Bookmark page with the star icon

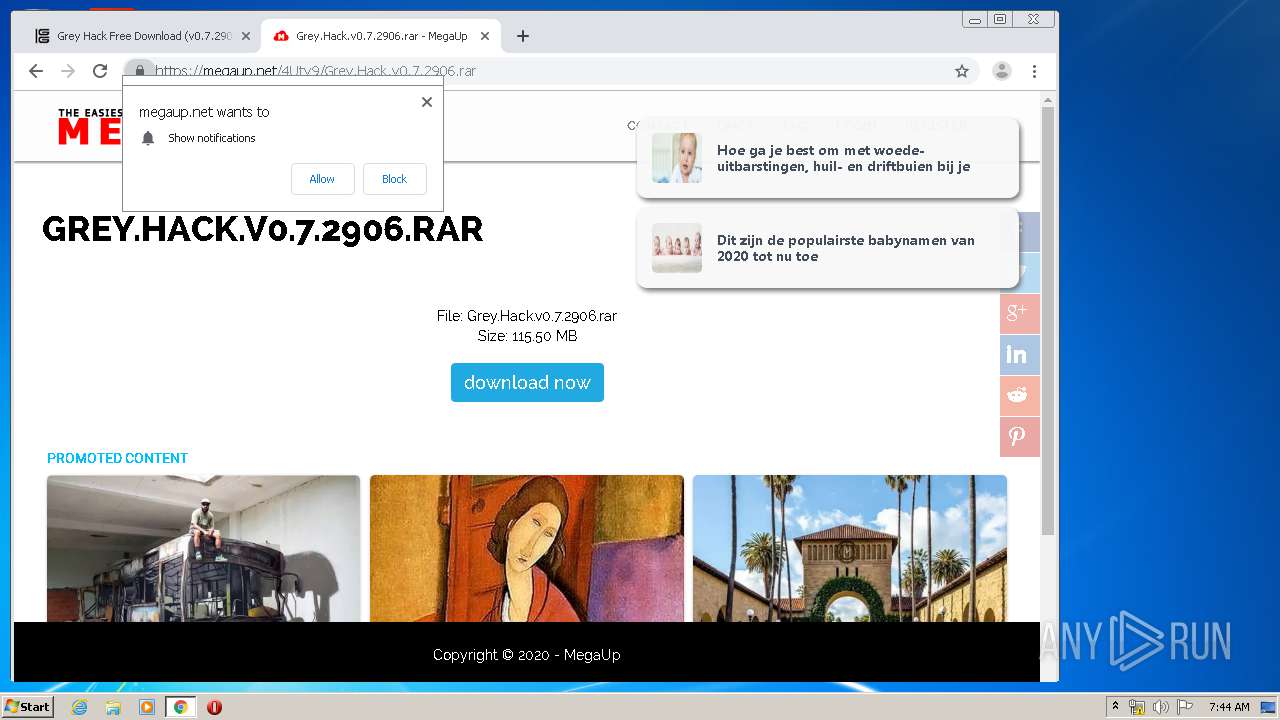coord(962,71)
